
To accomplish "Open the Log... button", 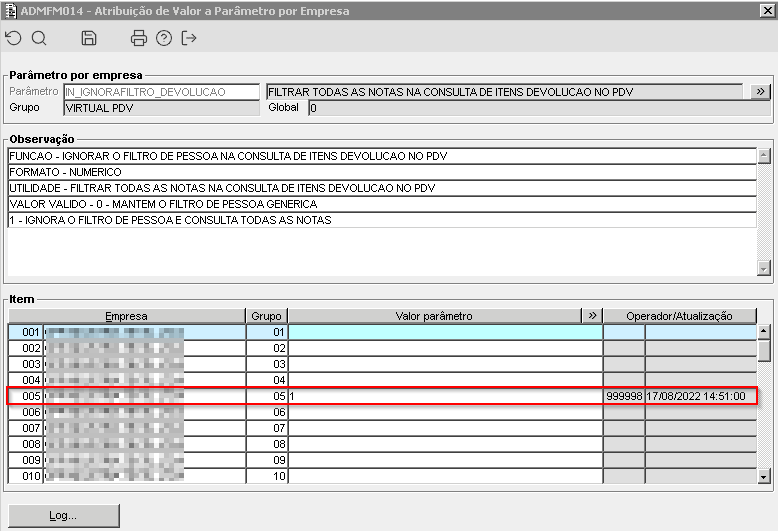I will coord(64,516).
